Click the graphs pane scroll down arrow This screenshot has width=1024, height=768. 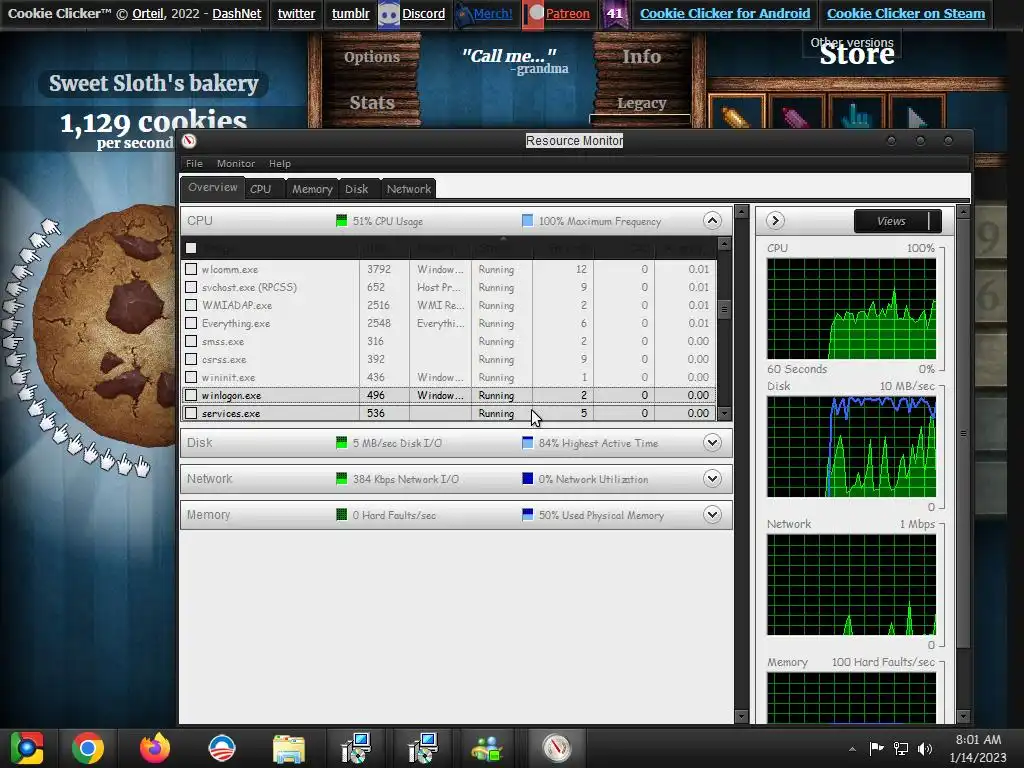(963, 716)
